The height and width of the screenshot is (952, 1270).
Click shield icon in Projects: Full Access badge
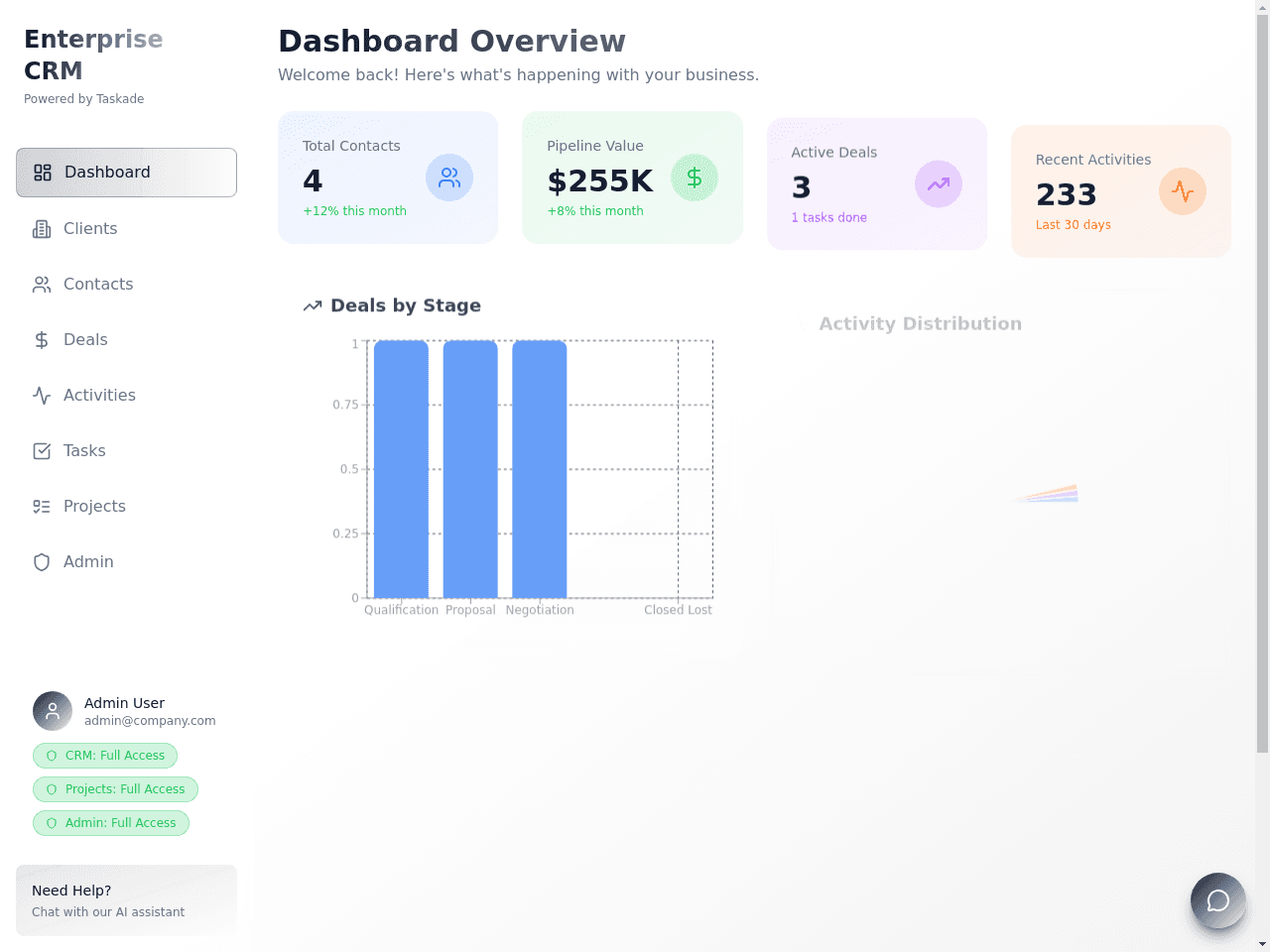pos(52,789)
